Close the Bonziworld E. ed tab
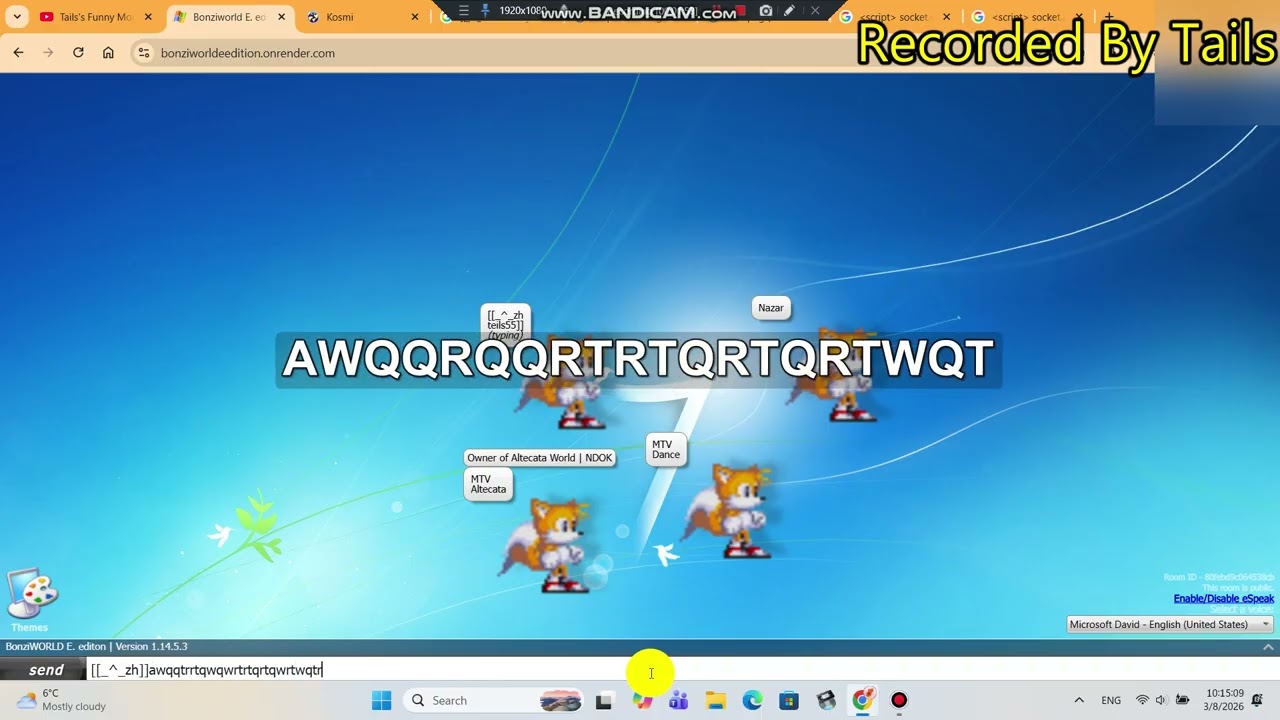Viewport: 1280px width, 720px height. pos(281,17)
